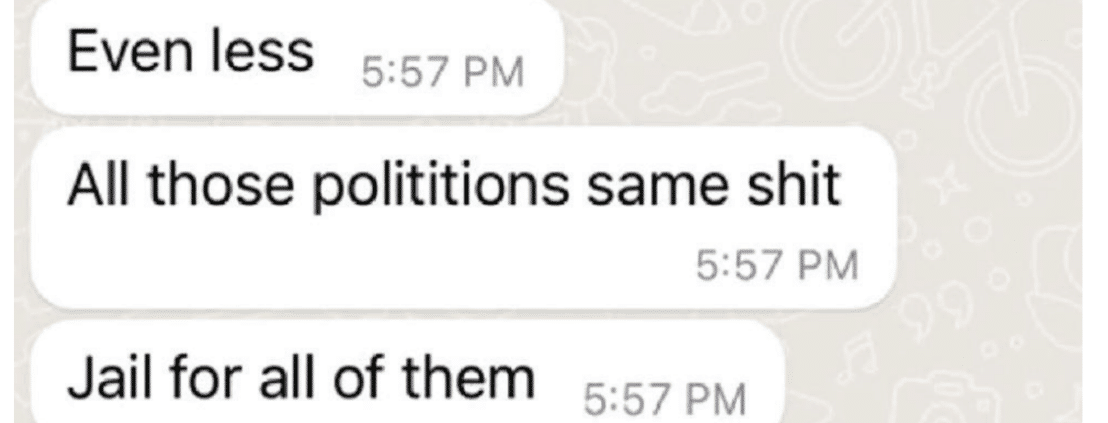Click the sparkle star doodle on the wallpaper

coord(945,181)
